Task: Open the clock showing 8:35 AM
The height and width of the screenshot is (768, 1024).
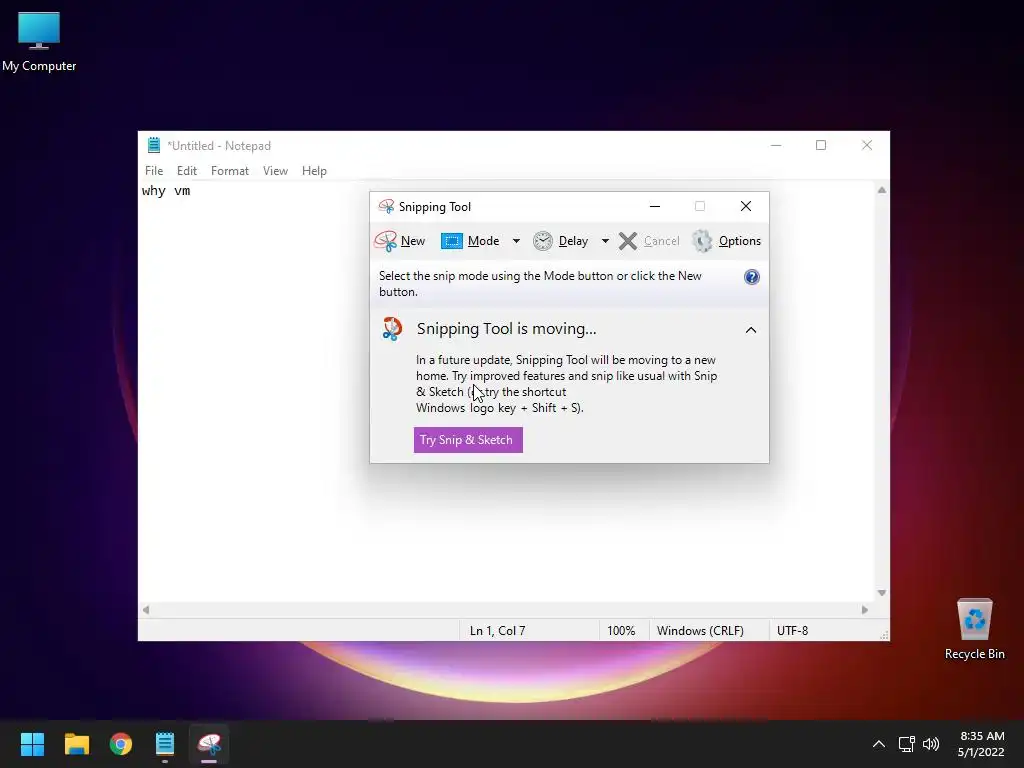Action: (982, 744)
